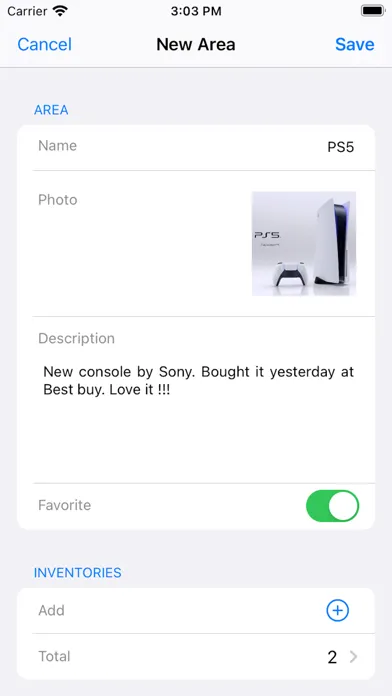Tap the Wi-Fi icon in status bar

click(x=60, y=11)
